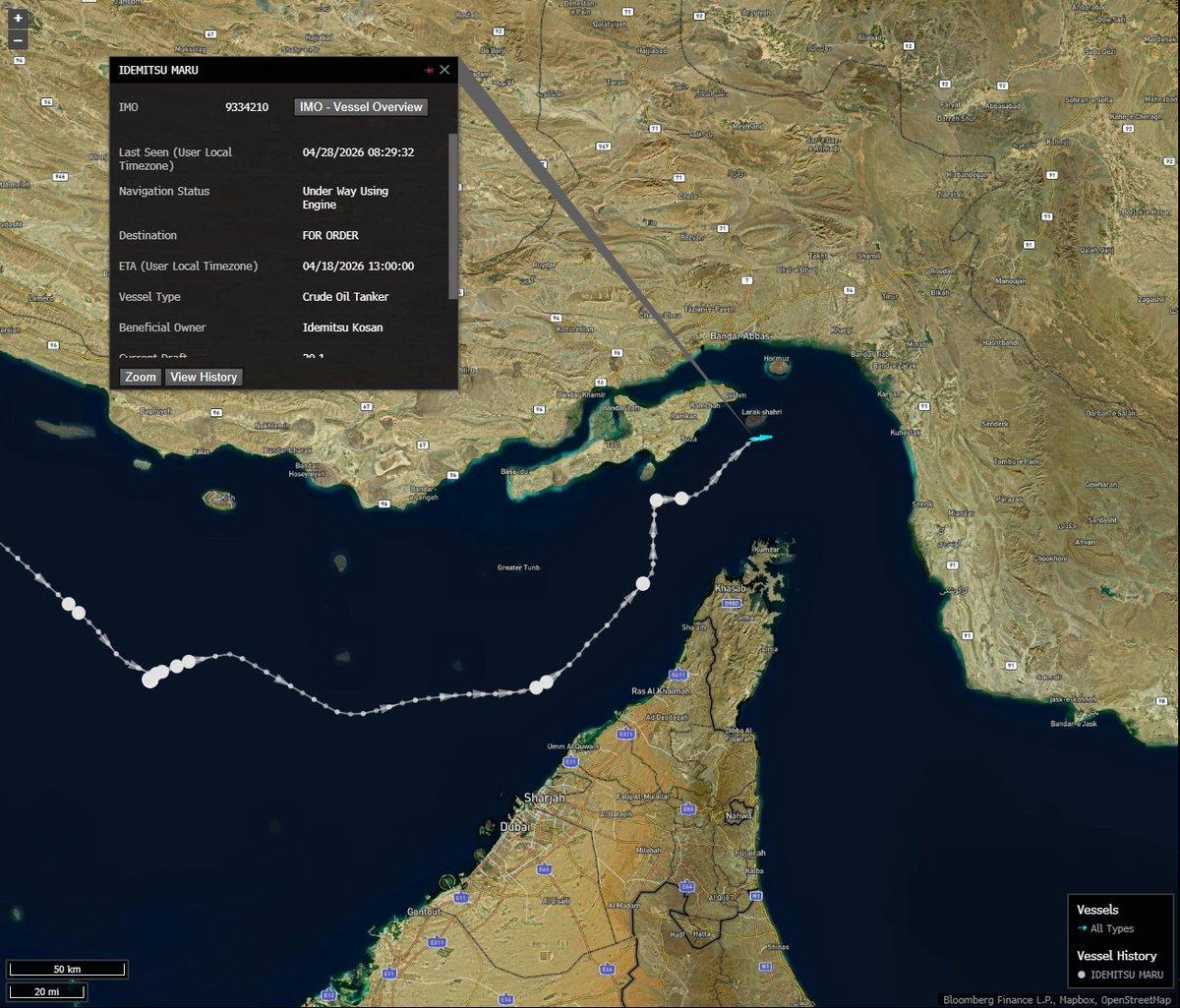1180x1008 pixels.
Task: Click the cyan arrow icon beside All Types
Action: 1084,928
